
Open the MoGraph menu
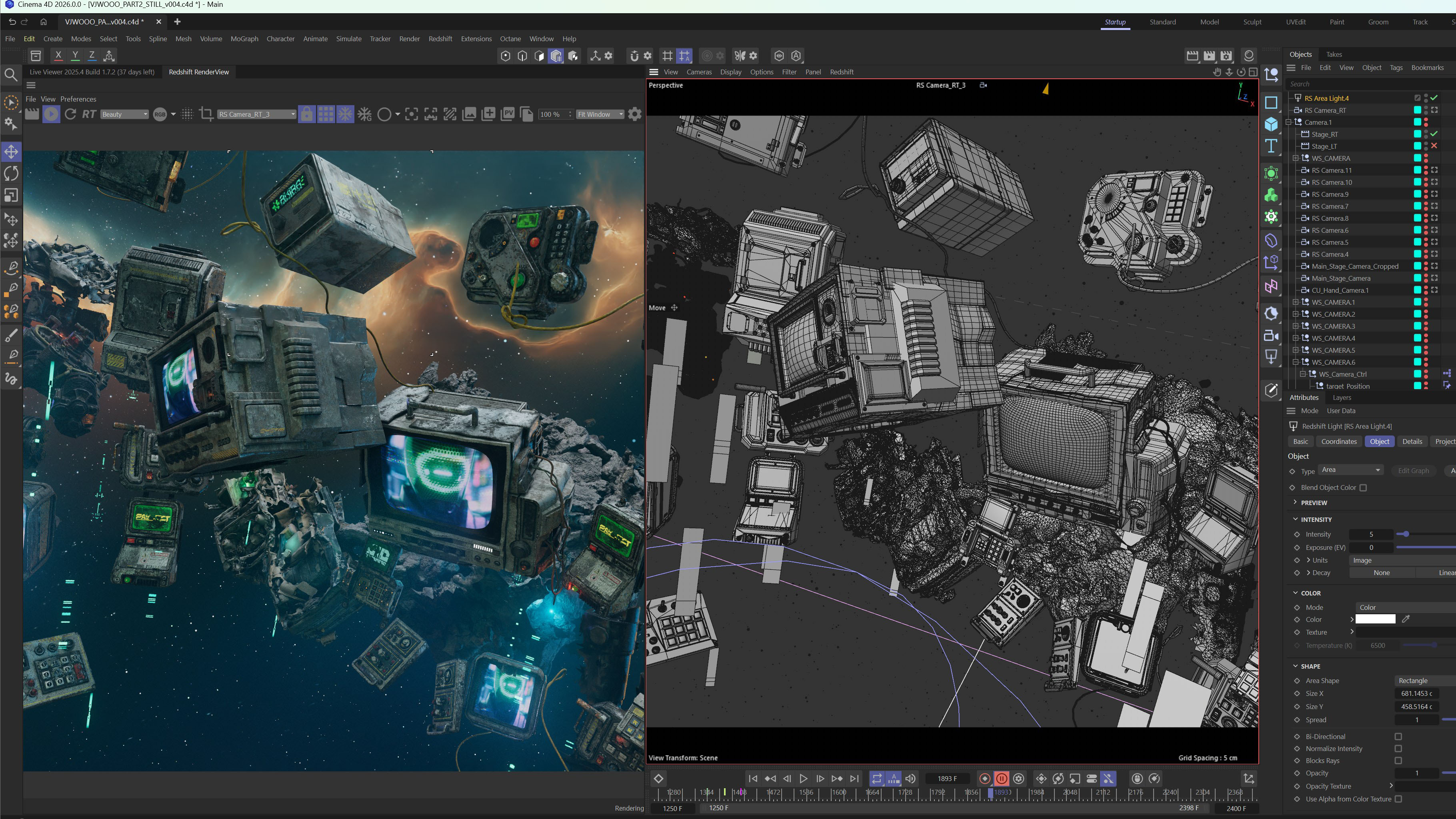point(244,38)
